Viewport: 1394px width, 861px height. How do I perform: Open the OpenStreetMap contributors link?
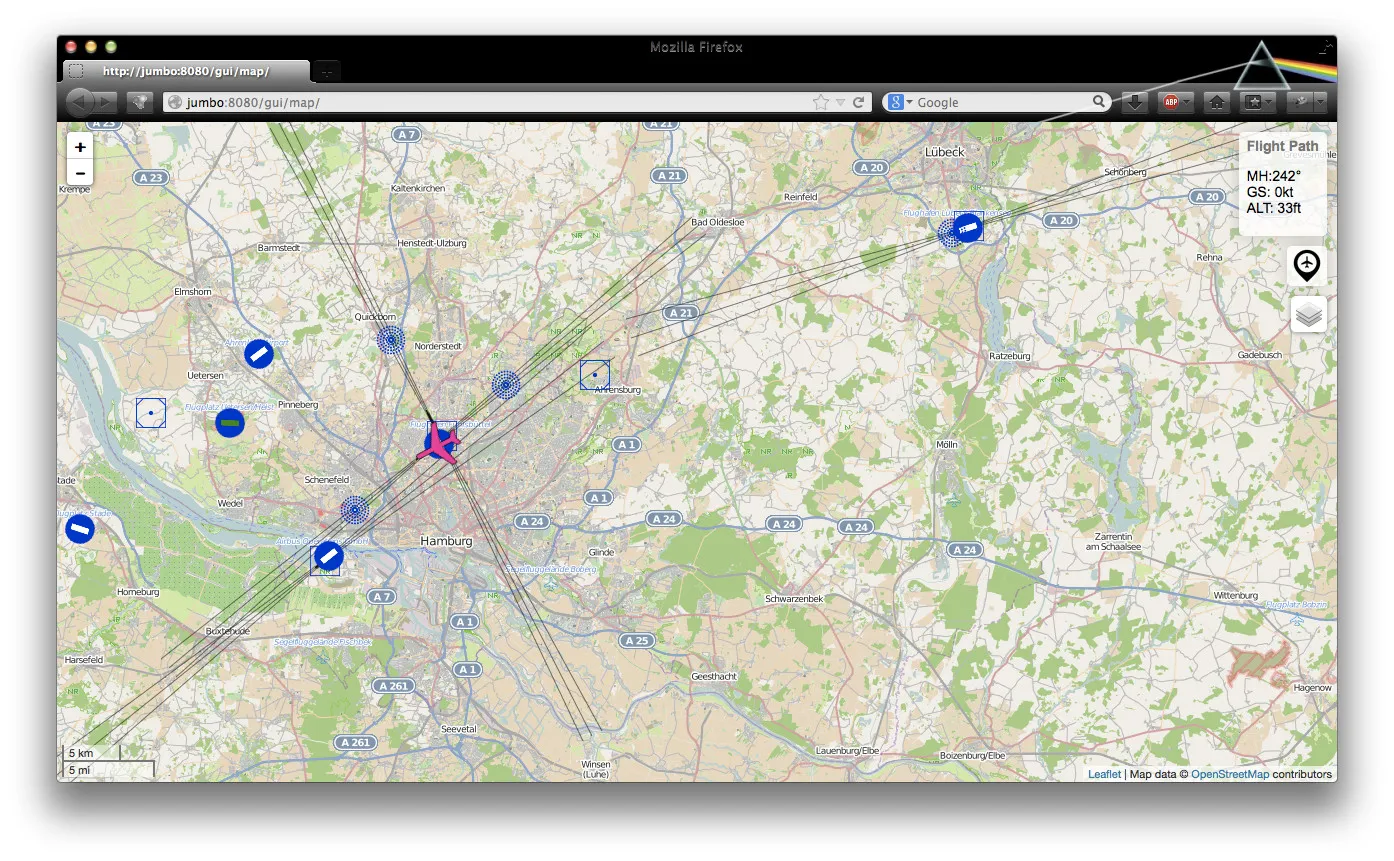(x=1229, y=774)
